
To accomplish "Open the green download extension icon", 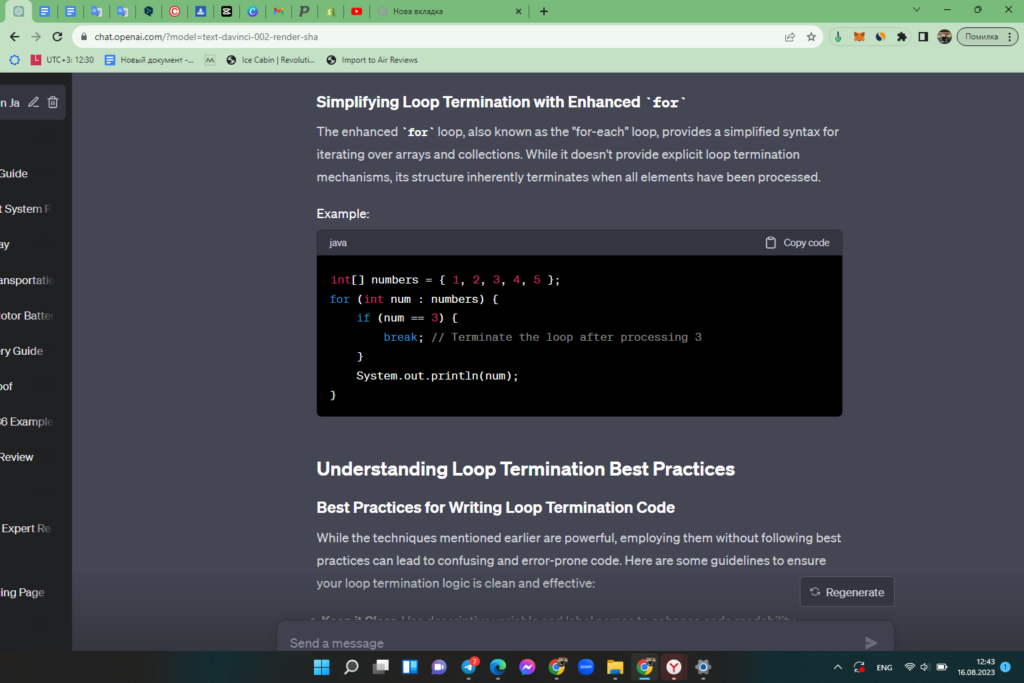I will 838,37.
